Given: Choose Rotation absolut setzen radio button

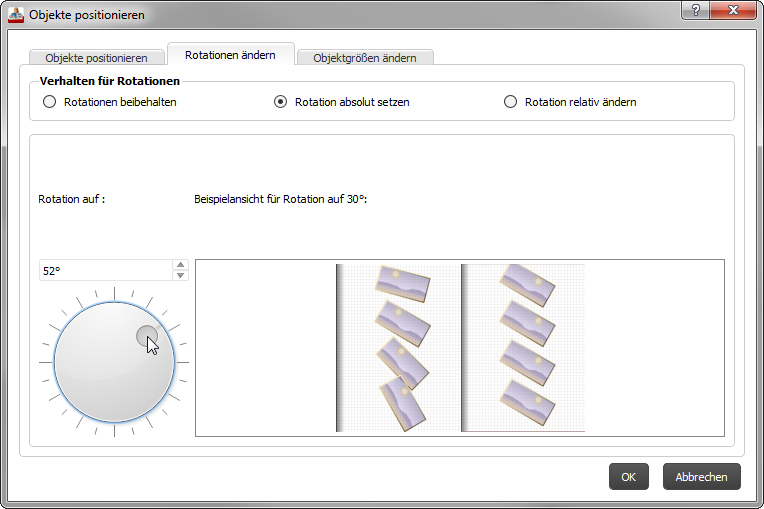Looking at the screenshot, I should click(281, 102).
